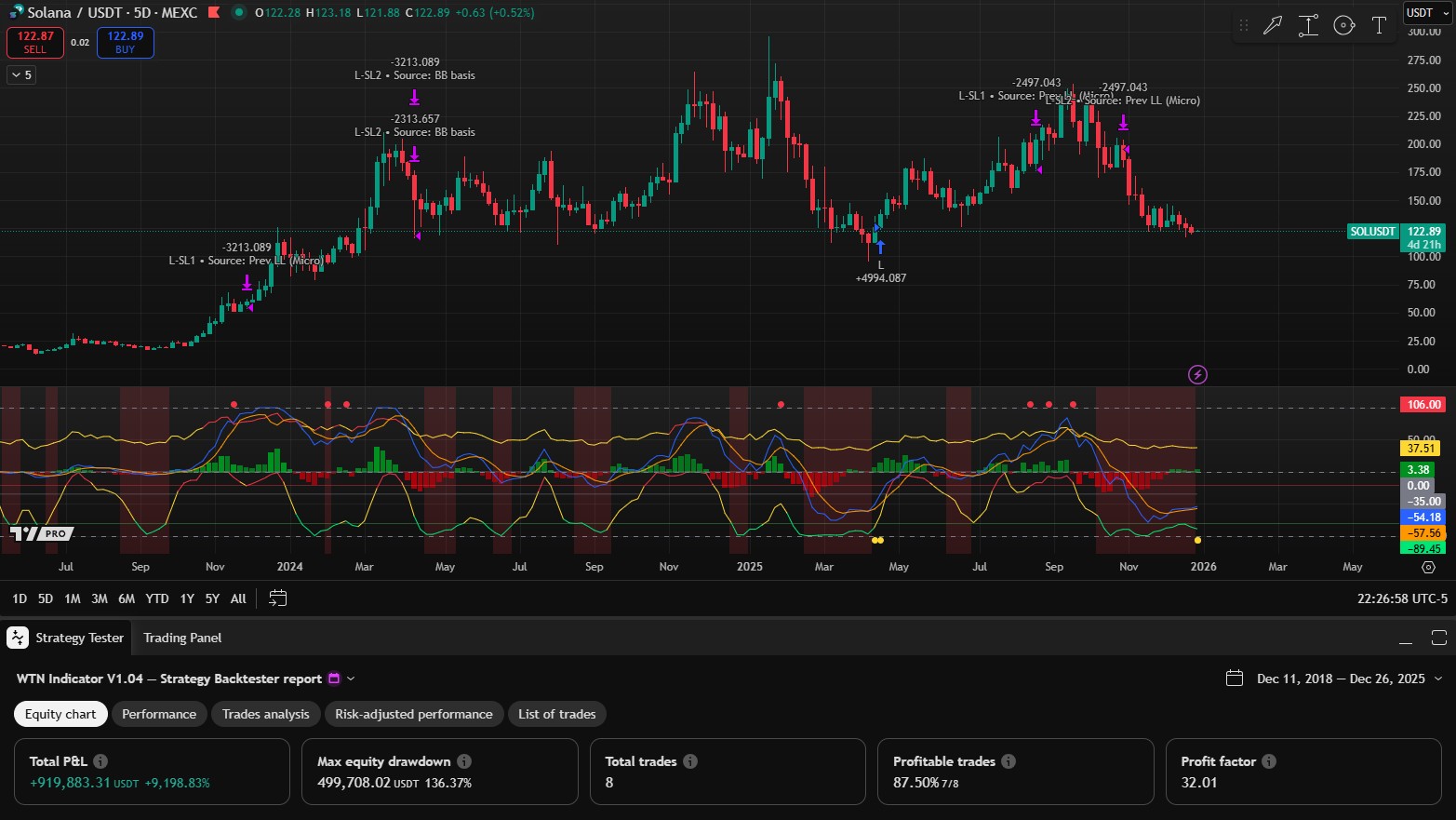Select the Text tool in the floating toolbar
This screenshot has width=1456, height=820.
pyautogui.click(x=1380, y=25)
